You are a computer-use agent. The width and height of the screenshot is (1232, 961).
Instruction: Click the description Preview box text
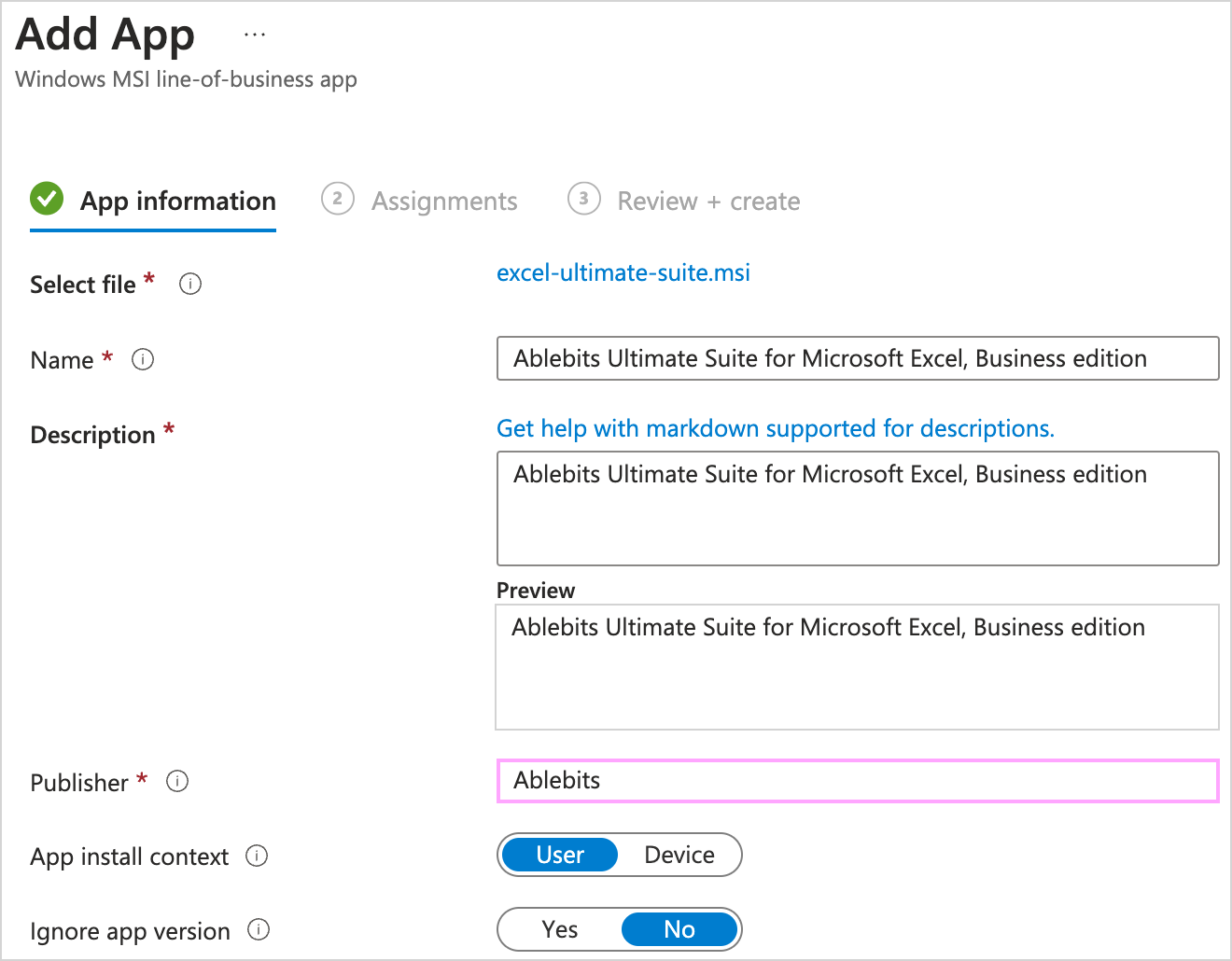pos(828,627)
